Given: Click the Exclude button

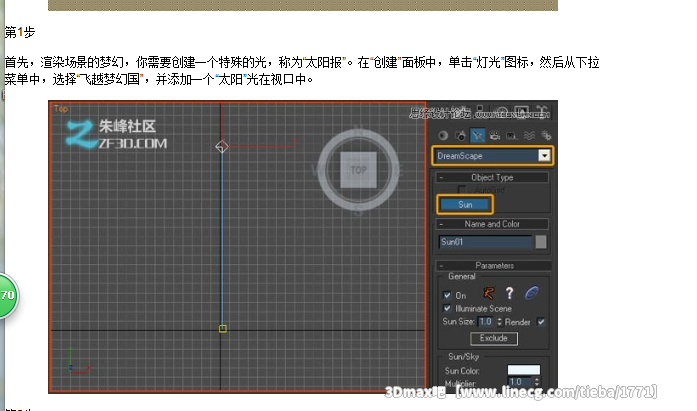Looking at the screenshot, I should point(493,338).
